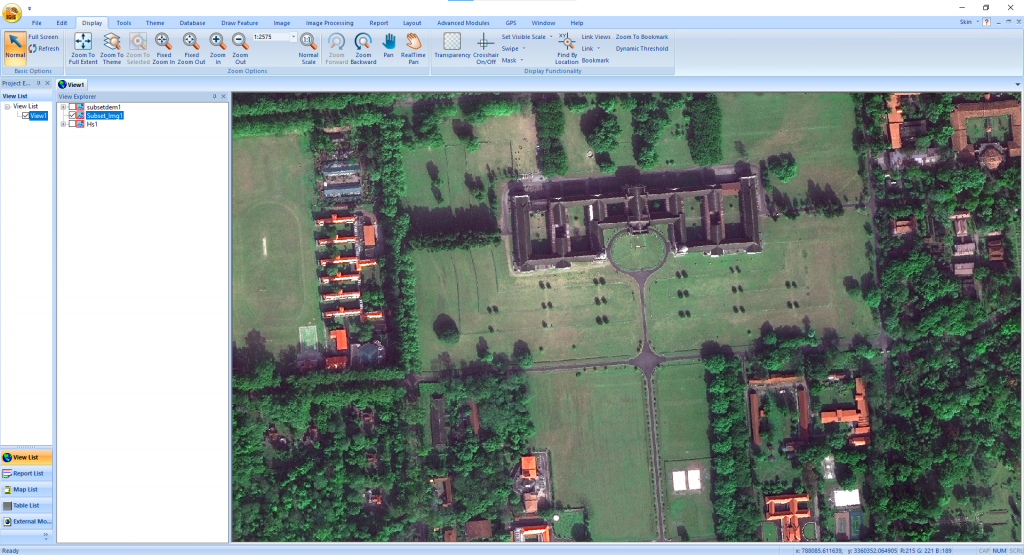Click the Fixed Zoom Out icon
The image size is (1024, 555).
tap(191, 42)
